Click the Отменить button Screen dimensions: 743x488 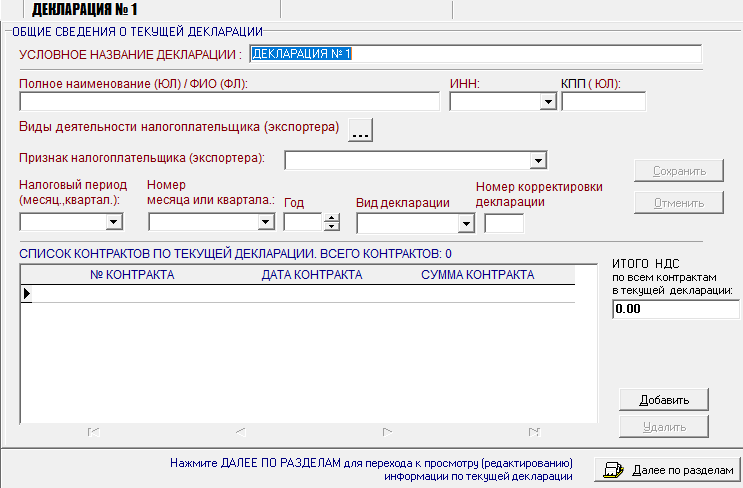pos(679,202)
